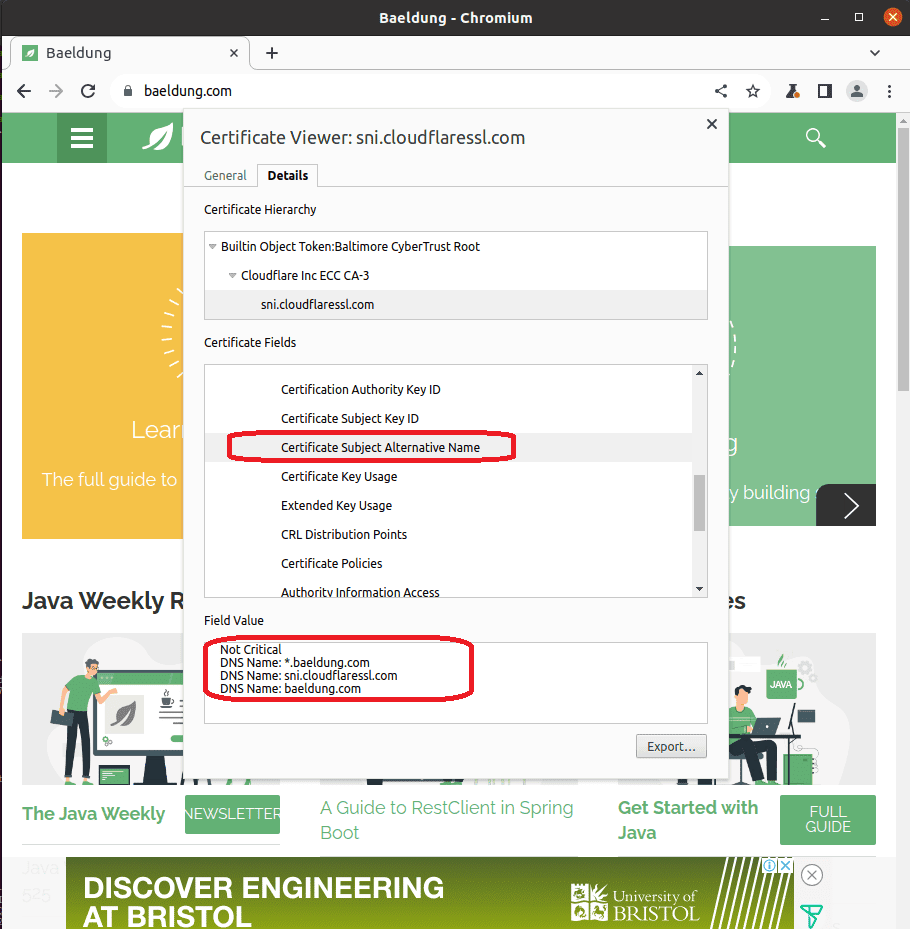Bookmark page with the star icon
Viewport: 910px width, 929px height.
coord(753,91)
